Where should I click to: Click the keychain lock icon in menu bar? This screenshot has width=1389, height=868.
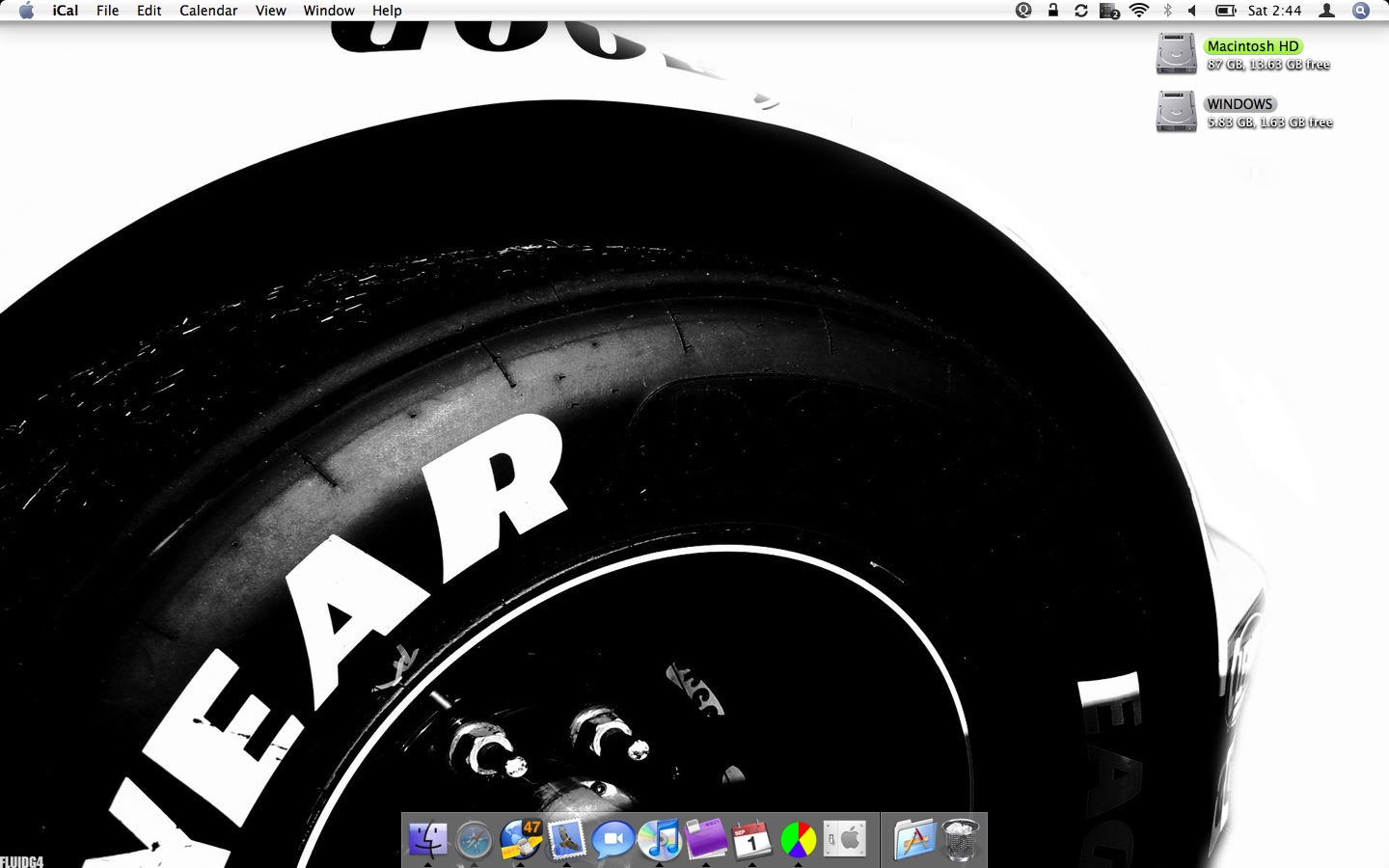pyautogui.click(x=1052, y=11)
